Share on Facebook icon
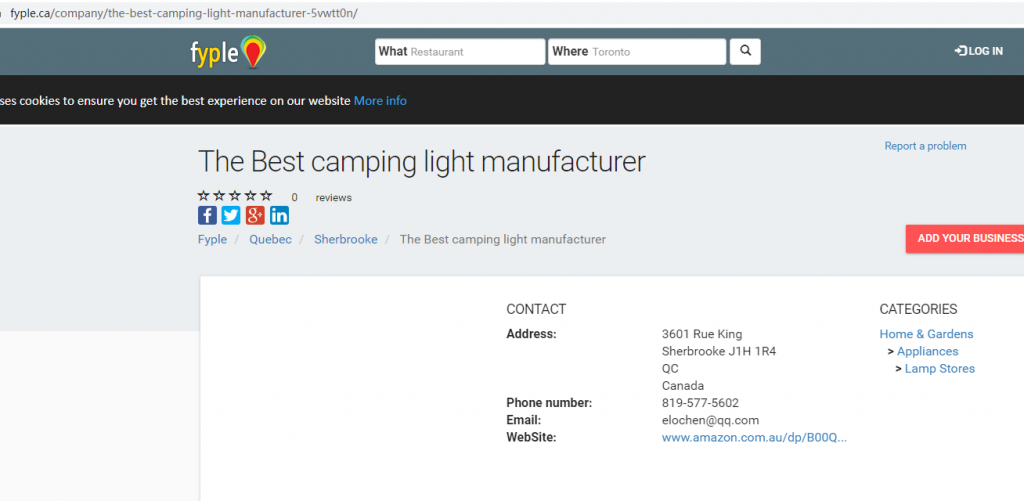Image resolution: width=1024 pixels, height=501 pixels. coord(207,215)
